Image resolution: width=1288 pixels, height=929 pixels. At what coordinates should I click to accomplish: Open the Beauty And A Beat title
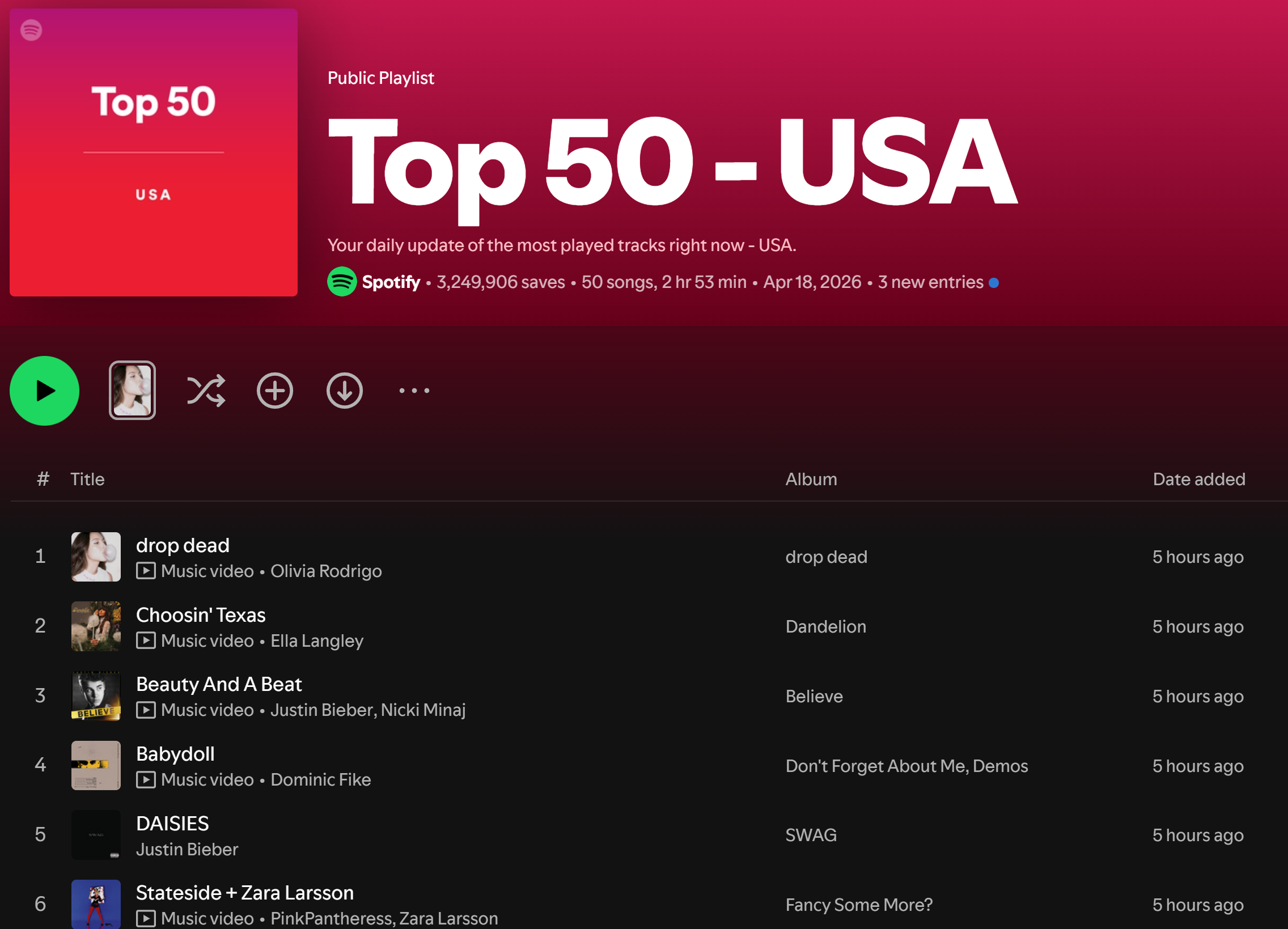[x=219, y=684]
